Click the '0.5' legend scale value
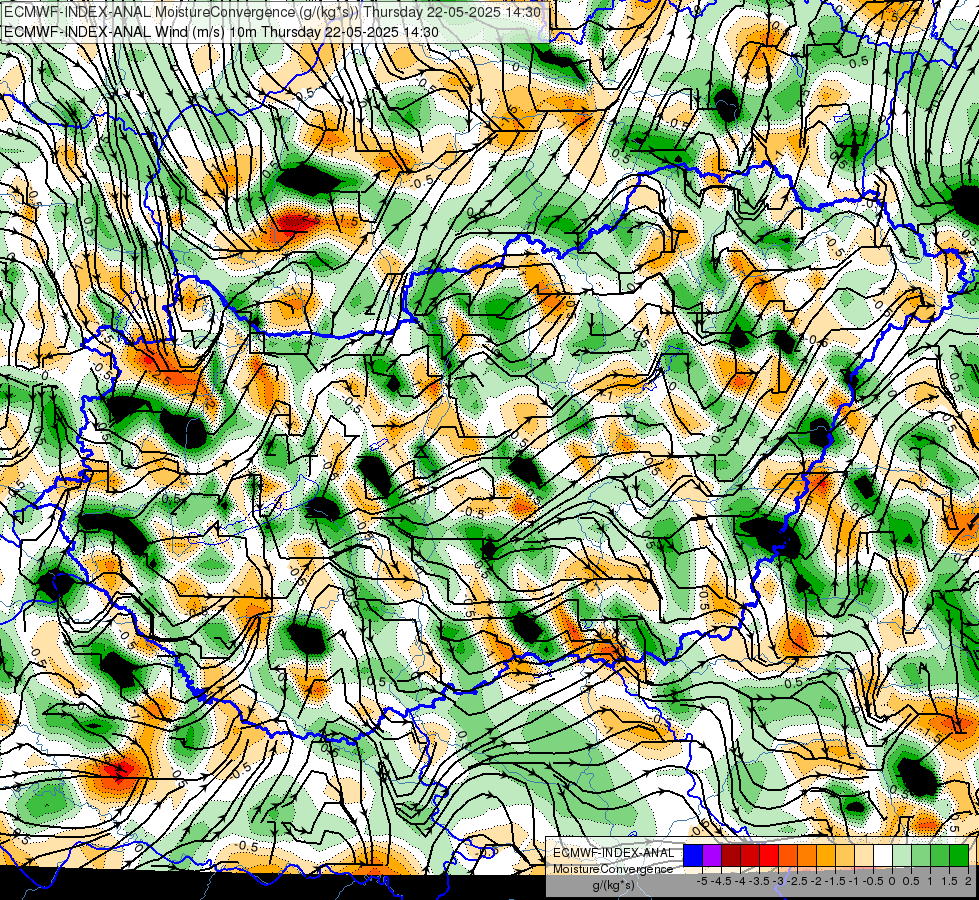Image resolution: width=979 pixels, height=900 pixels. [911, 881]
